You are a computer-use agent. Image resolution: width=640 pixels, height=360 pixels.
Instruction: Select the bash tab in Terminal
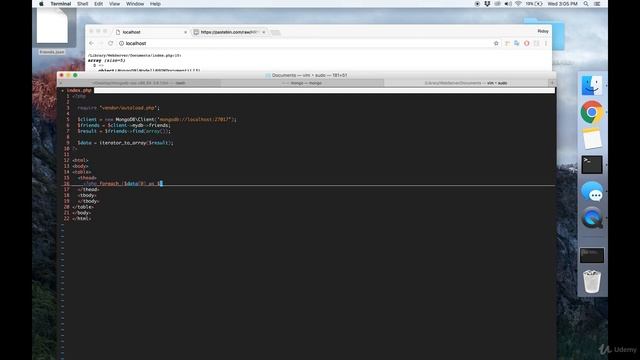pos(139,83)
